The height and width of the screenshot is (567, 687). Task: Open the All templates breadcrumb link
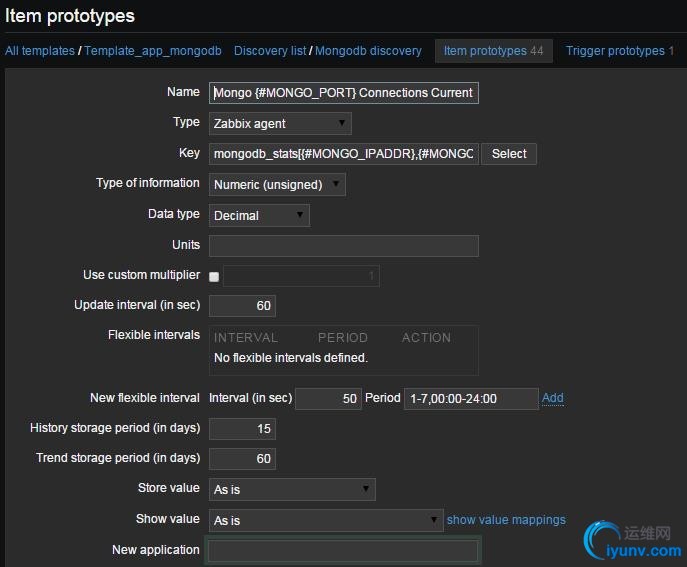pos(40,51)
